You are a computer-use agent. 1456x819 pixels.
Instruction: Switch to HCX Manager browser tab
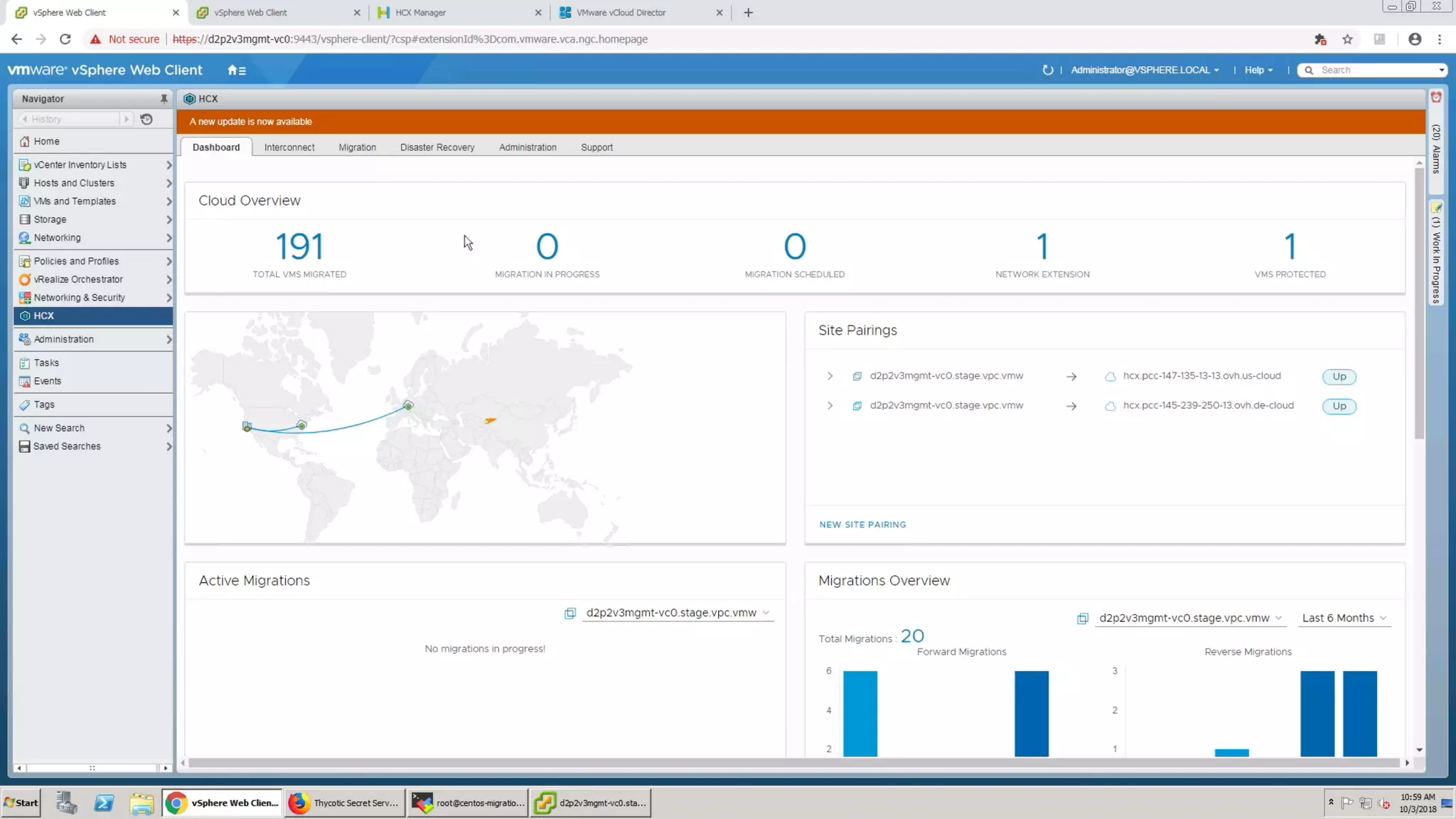[x=459, y=12]
